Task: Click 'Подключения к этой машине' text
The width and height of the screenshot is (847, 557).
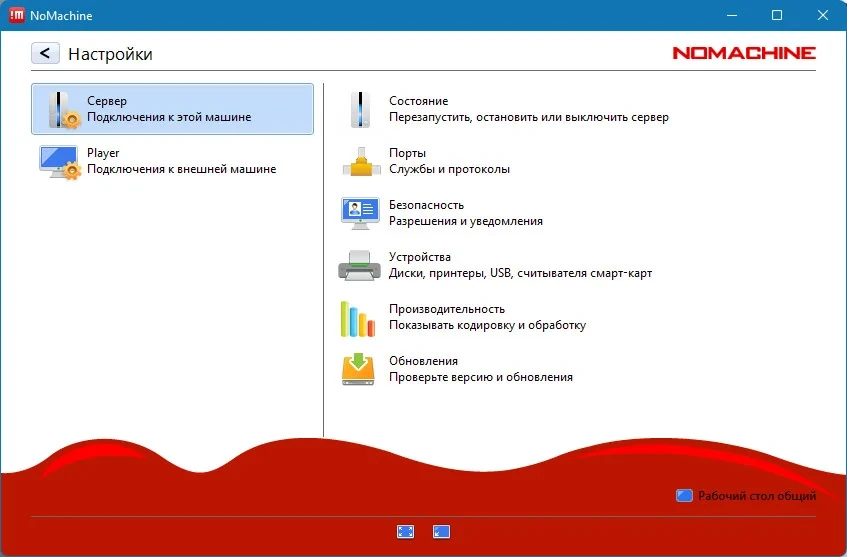Action: [169, 117]
